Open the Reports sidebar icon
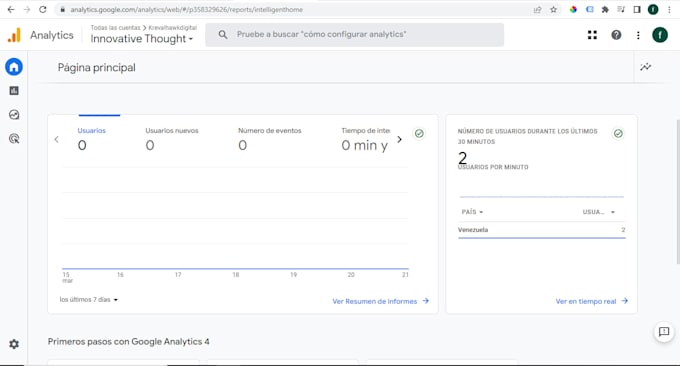Screen dimensions: 680x366 click(14, 91)
